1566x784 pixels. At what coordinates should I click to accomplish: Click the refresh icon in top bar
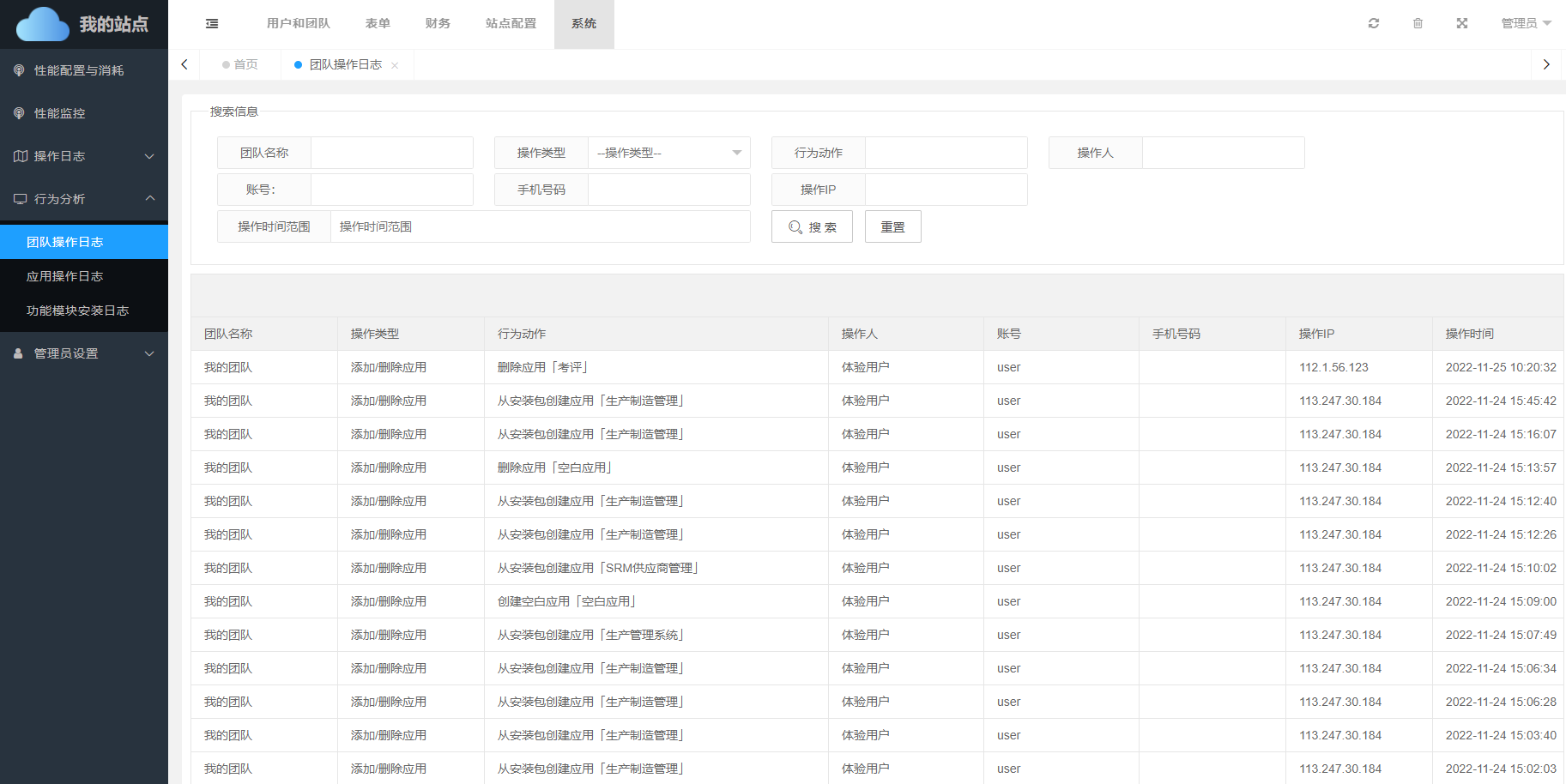click(x=1373, y=23)
